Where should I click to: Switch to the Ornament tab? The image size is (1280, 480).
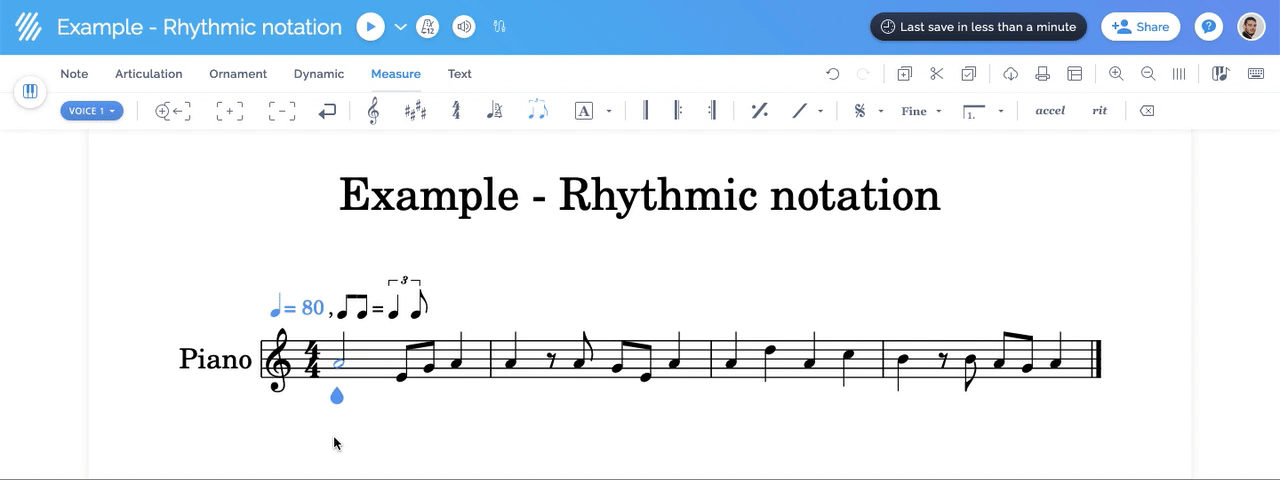coord(238,74)
